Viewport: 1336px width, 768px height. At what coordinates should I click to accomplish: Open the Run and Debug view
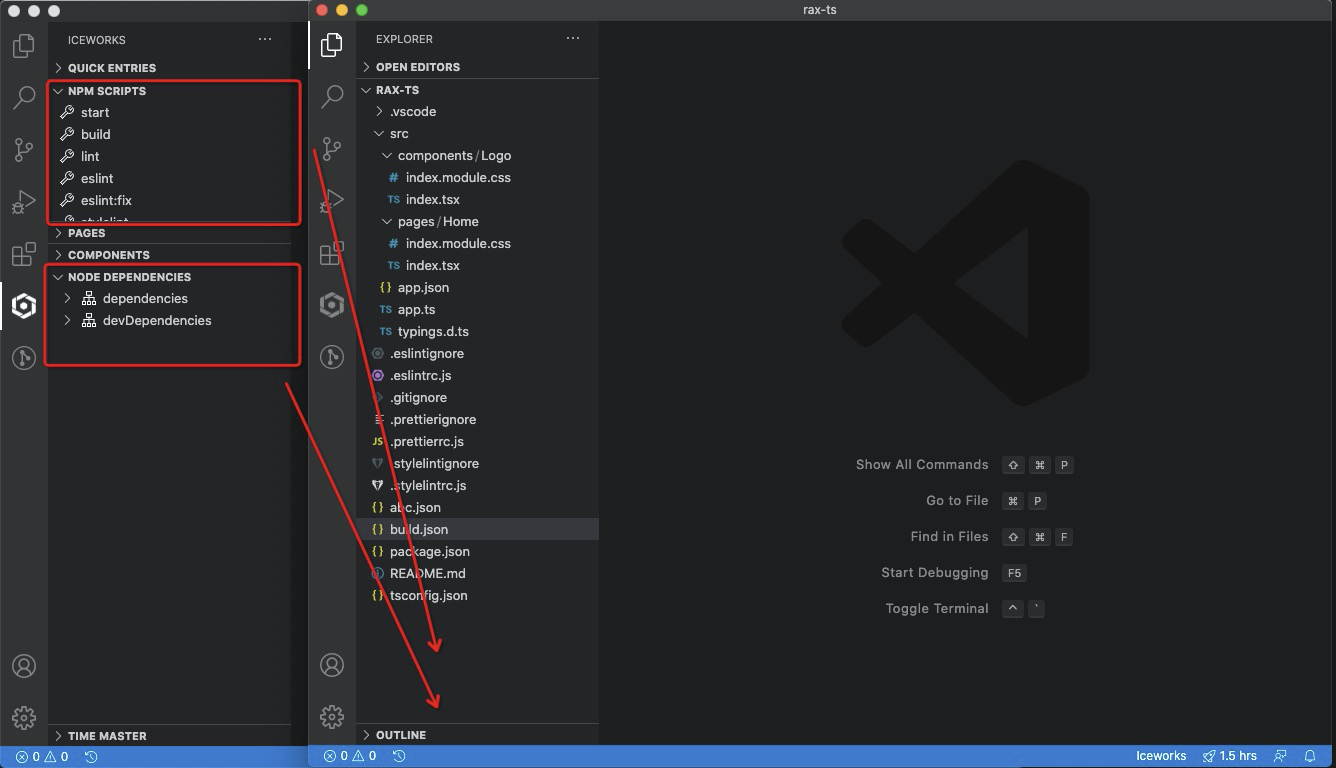[332, 201]
